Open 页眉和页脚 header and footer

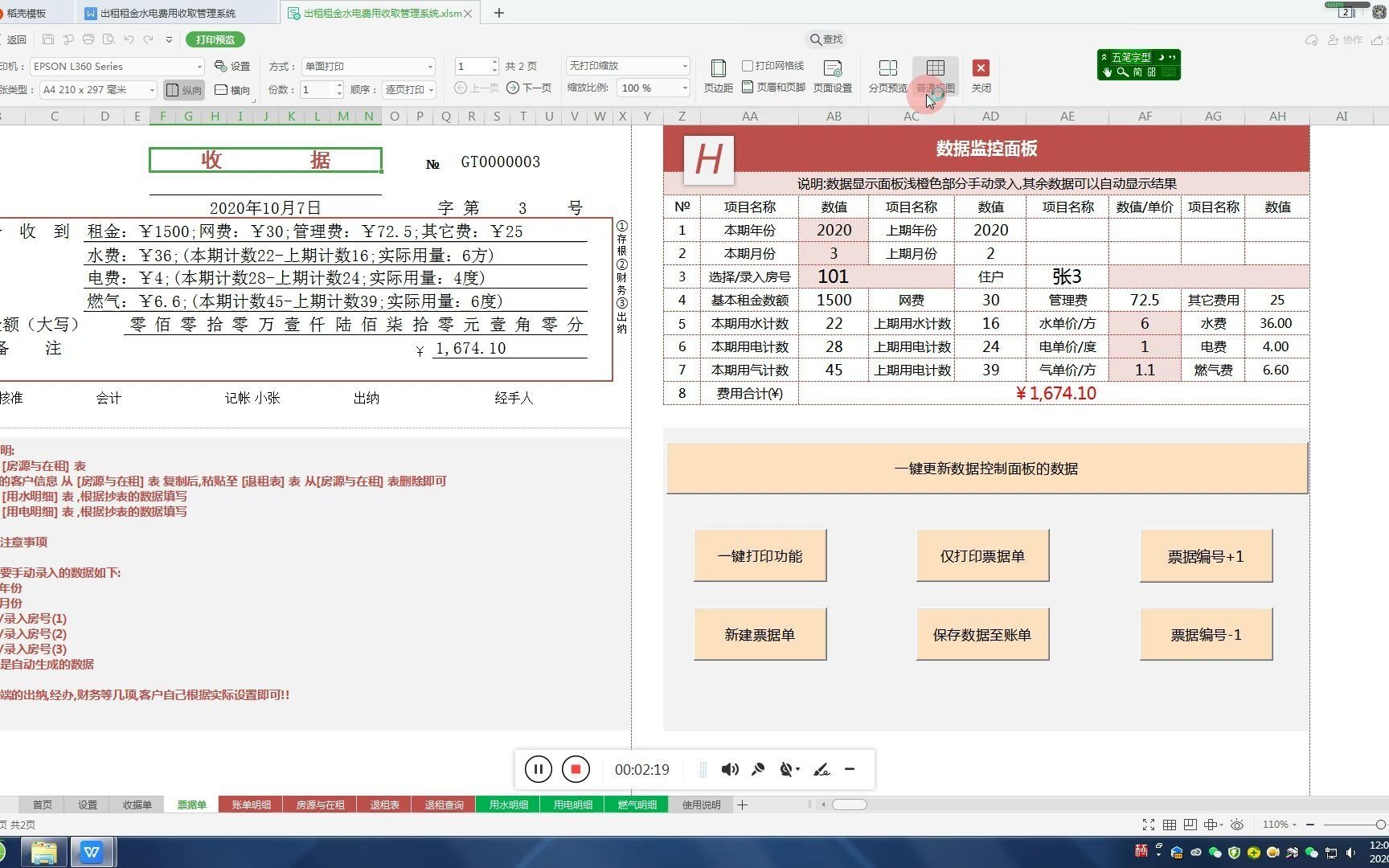point(773,88)
